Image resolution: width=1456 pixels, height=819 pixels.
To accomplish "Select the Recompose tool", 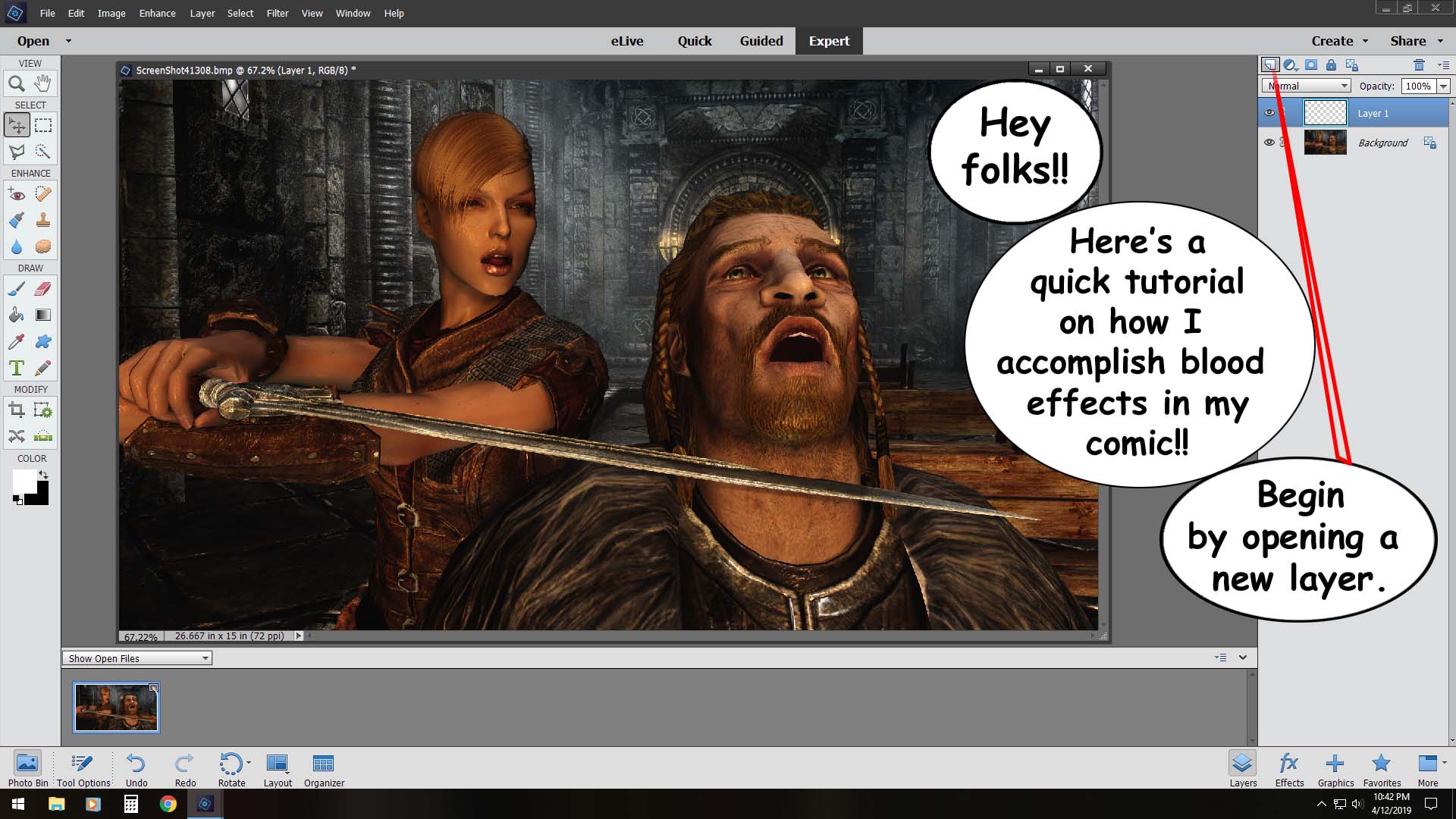I will pos(43,410).
